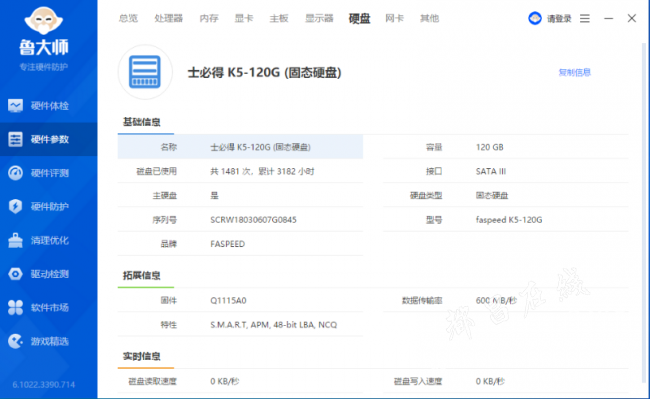
Task: Click the disk title 士必得 K5-120G heading
Action: pyautogui.click(x=264, y=73)
